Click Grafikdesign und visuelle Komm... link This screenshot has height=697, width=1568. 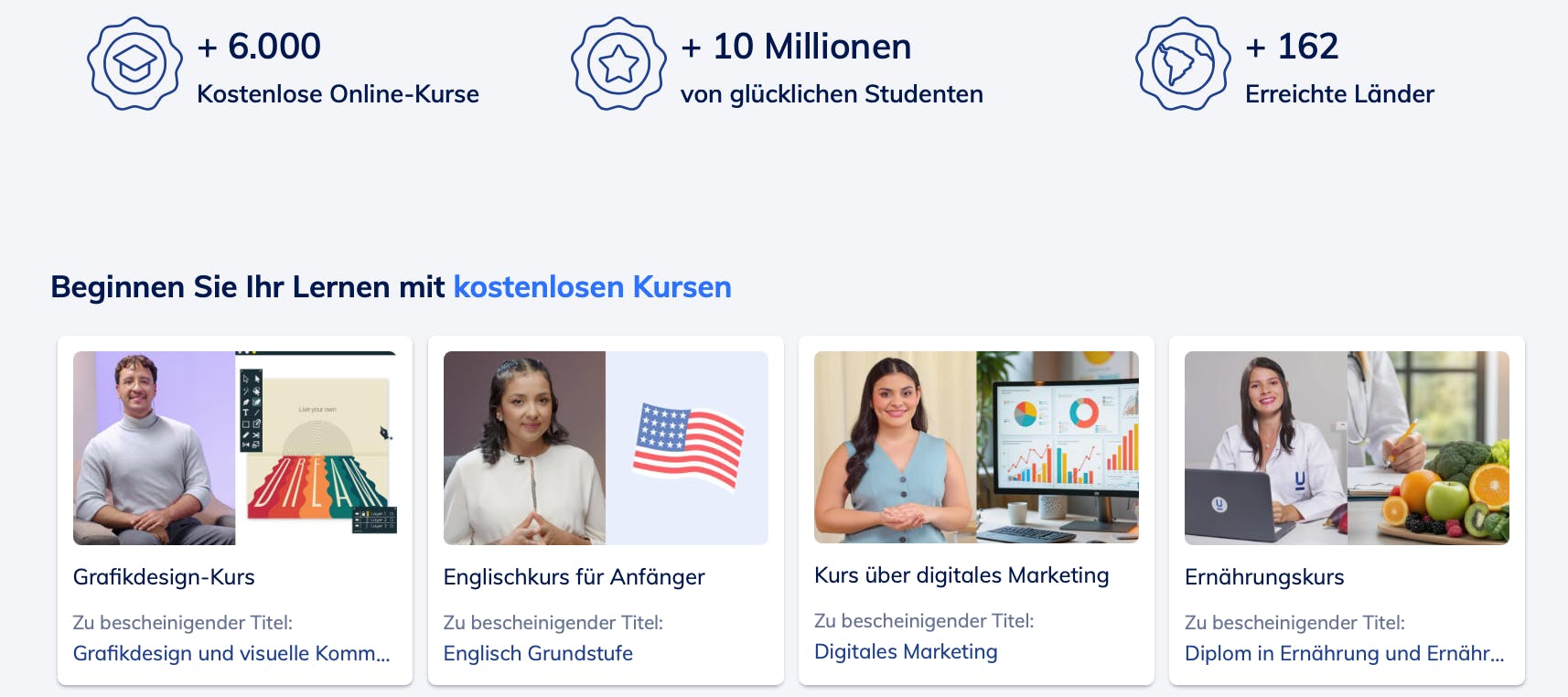[231, 653]
